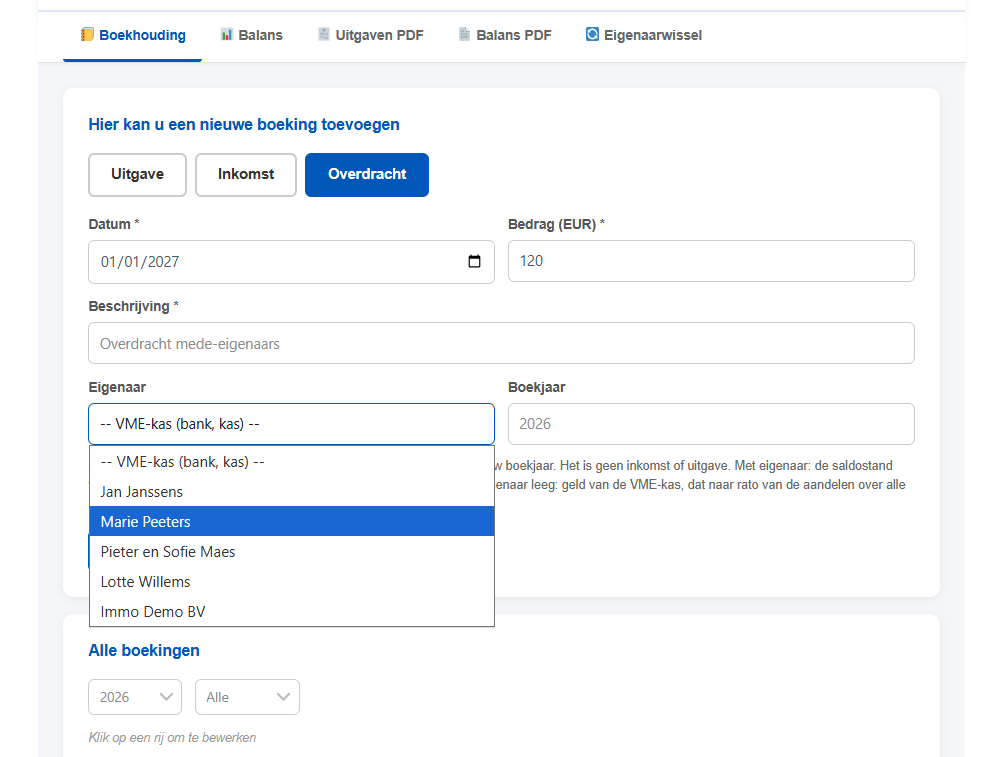
Task: Select the Uitgave booking type
Action: (137, 175)
